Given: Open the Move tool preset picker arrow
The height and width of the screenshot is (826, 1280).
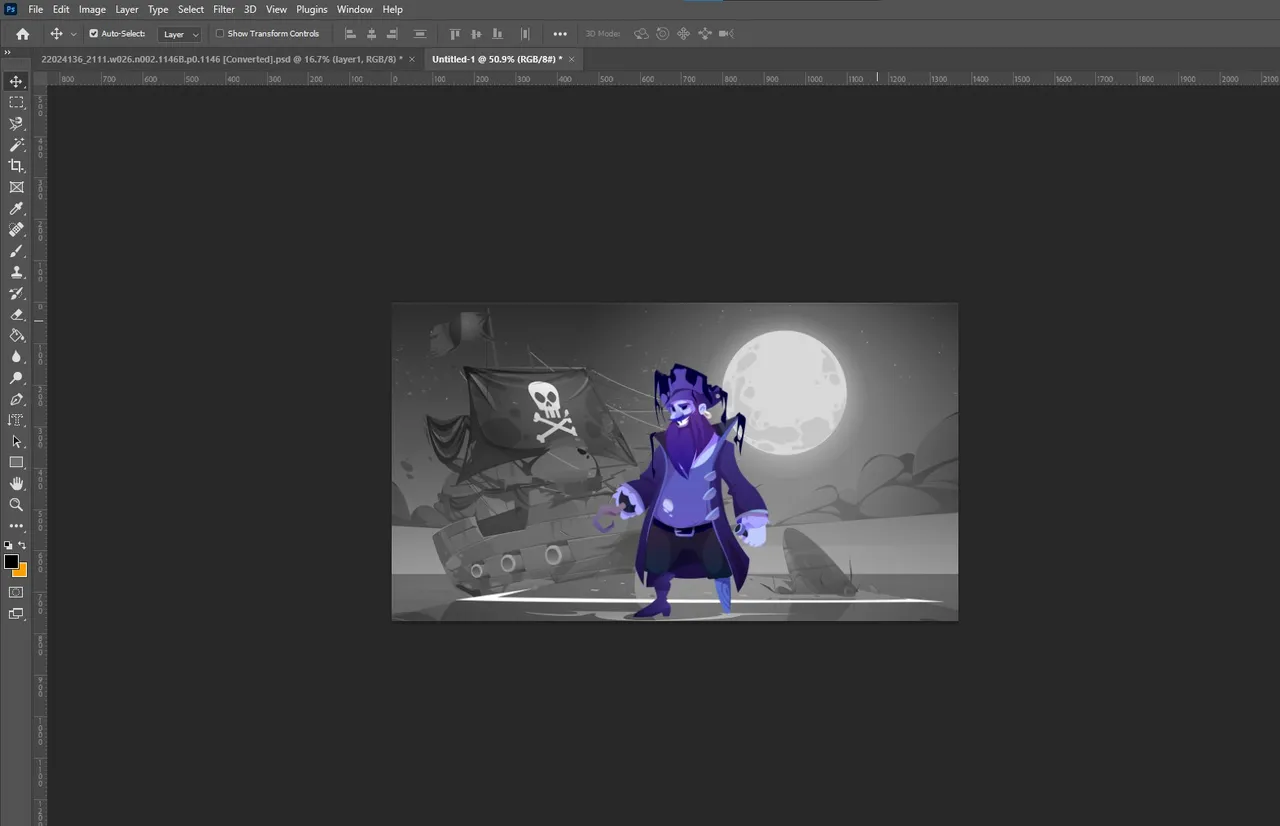Looking at the screenshot, I should pyautogui.click(x=73, y=34).
